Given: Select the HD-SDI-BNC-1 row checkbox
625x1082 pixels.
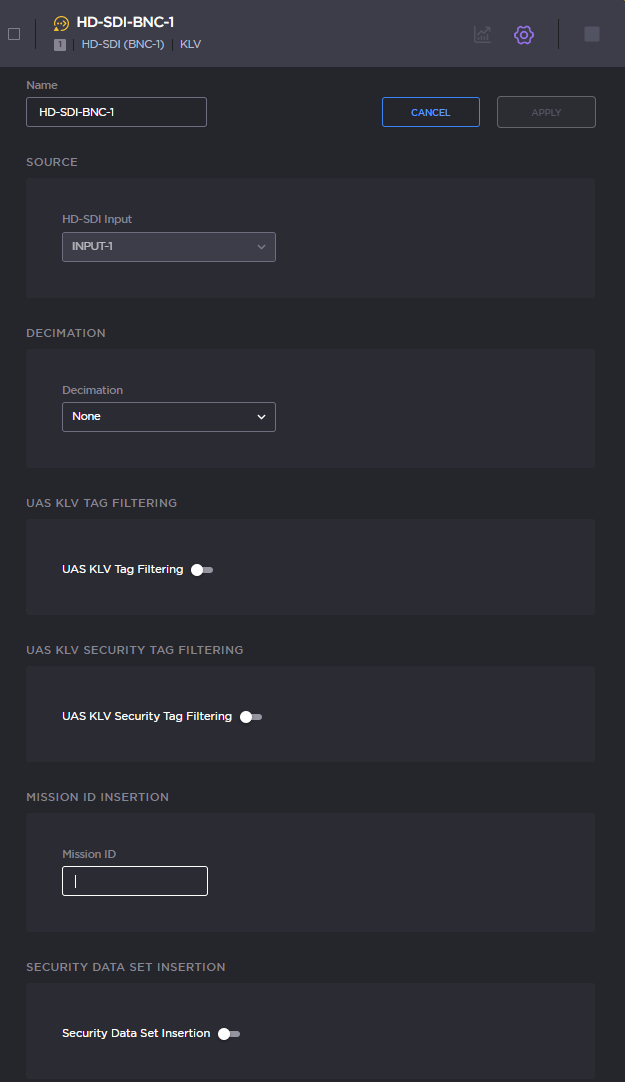Looking at the screenshot, I should click(14, 34).
